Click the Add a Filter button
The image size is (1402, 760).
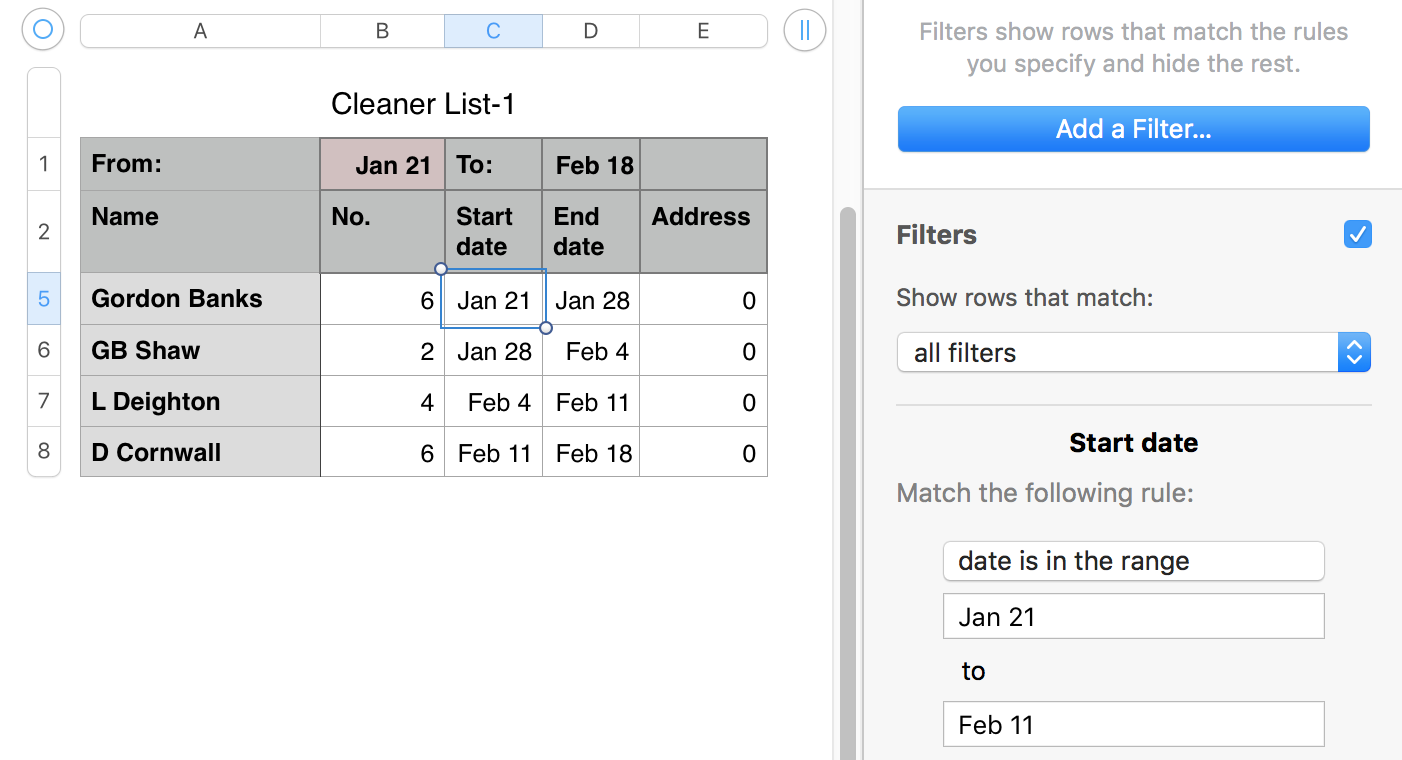coord(1133,129)
